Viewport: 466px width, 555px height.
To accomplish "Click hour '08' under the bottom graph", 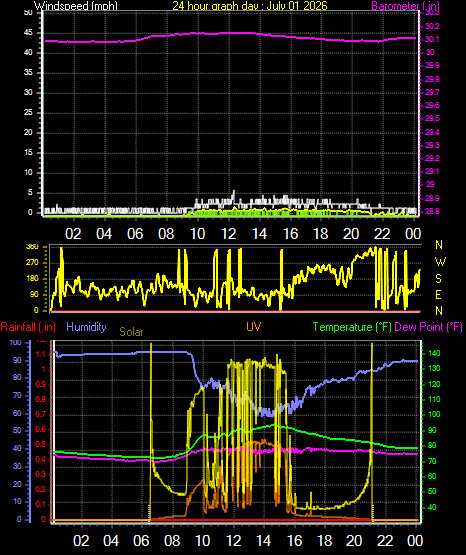I will [172, 540].
